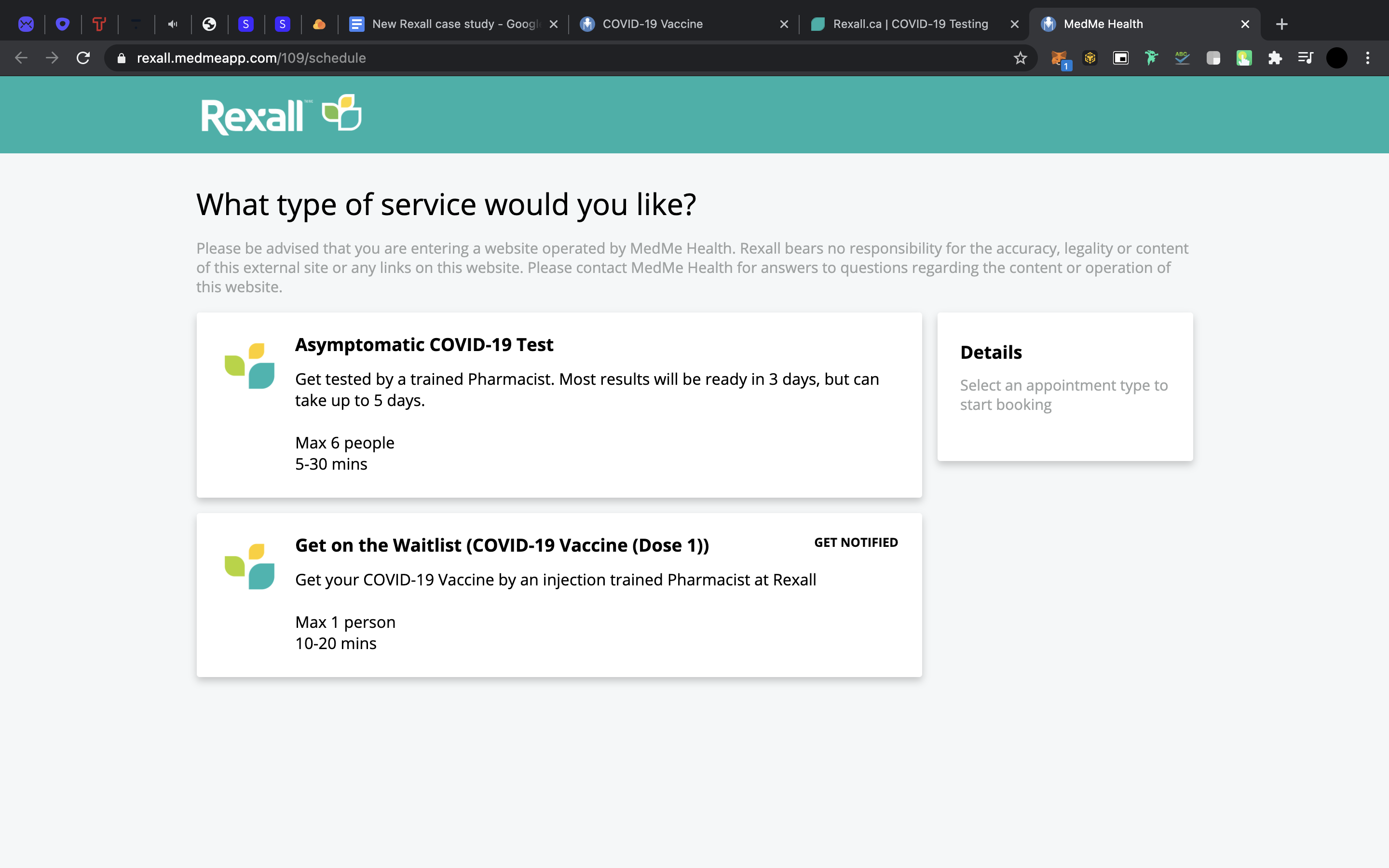Click GET NOTIFIED on vaccine waitlist
This screenshot has height=868, width=1389.
point(856,542)
